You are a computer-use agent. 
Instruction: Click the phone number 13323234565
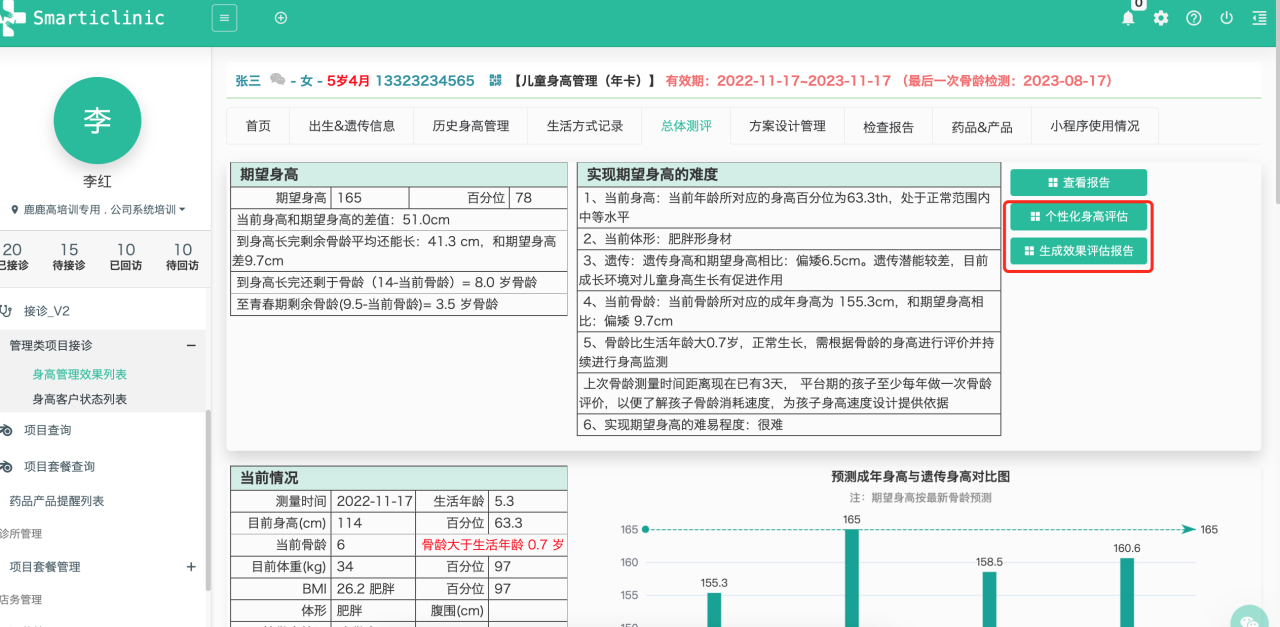tap(425, 81)
